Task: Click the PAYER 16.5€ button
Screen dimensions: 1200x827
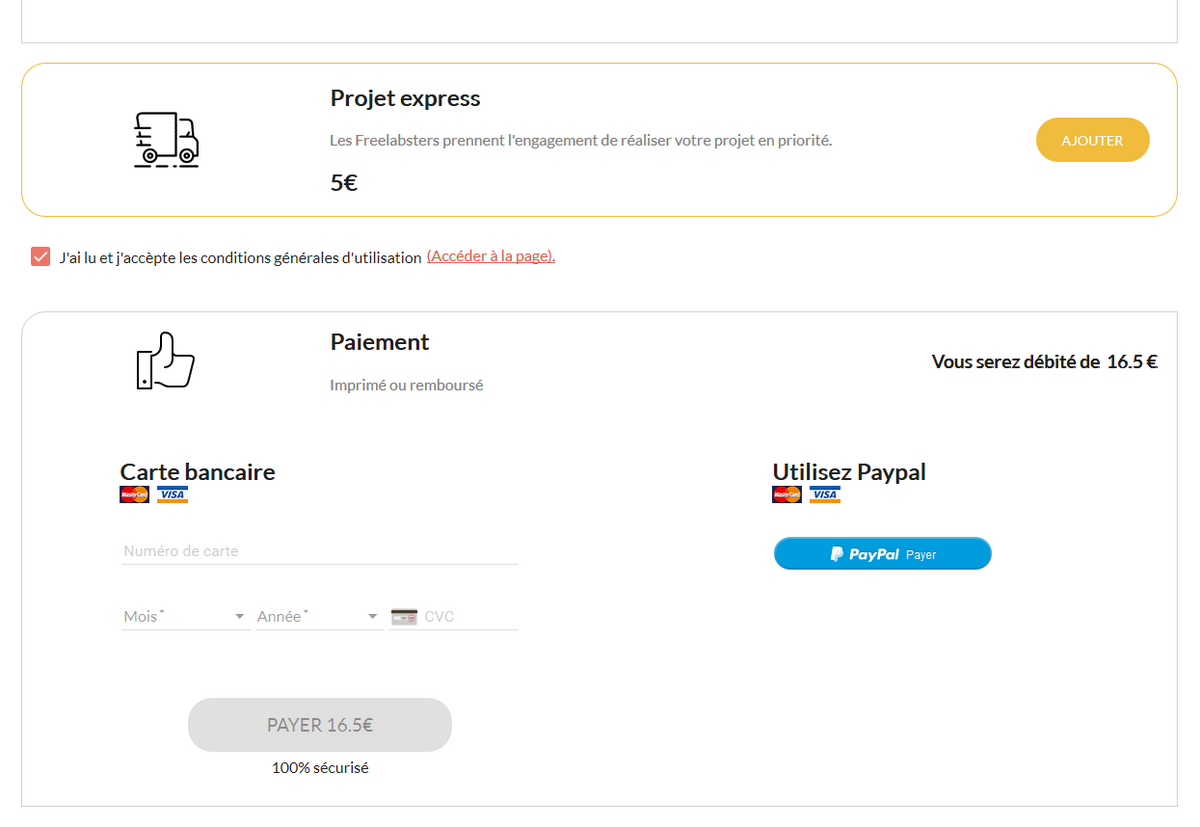Action: click(320, 725)
